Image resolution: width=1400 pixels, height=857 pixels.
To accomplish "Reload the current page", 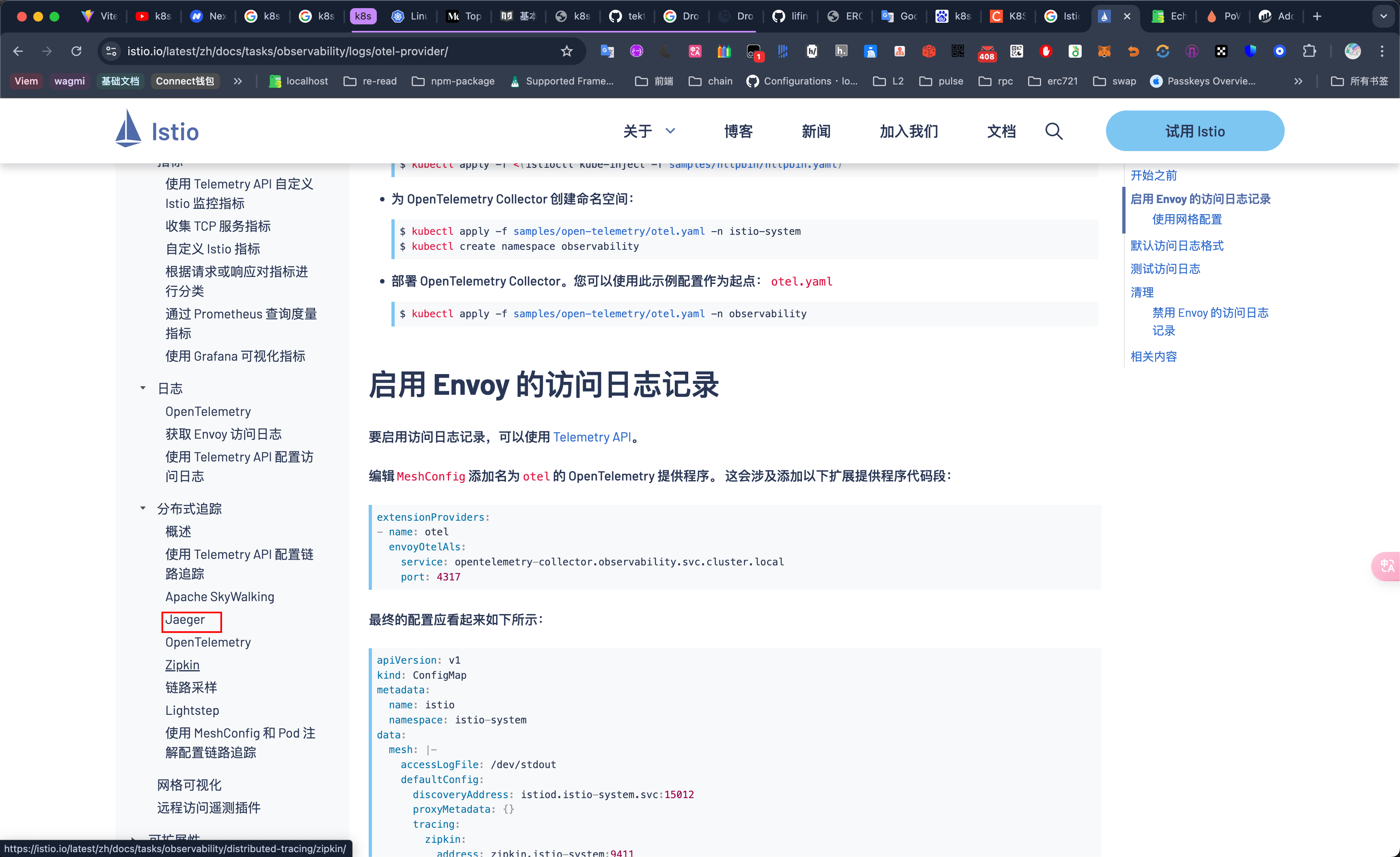I will pos(76,51).
